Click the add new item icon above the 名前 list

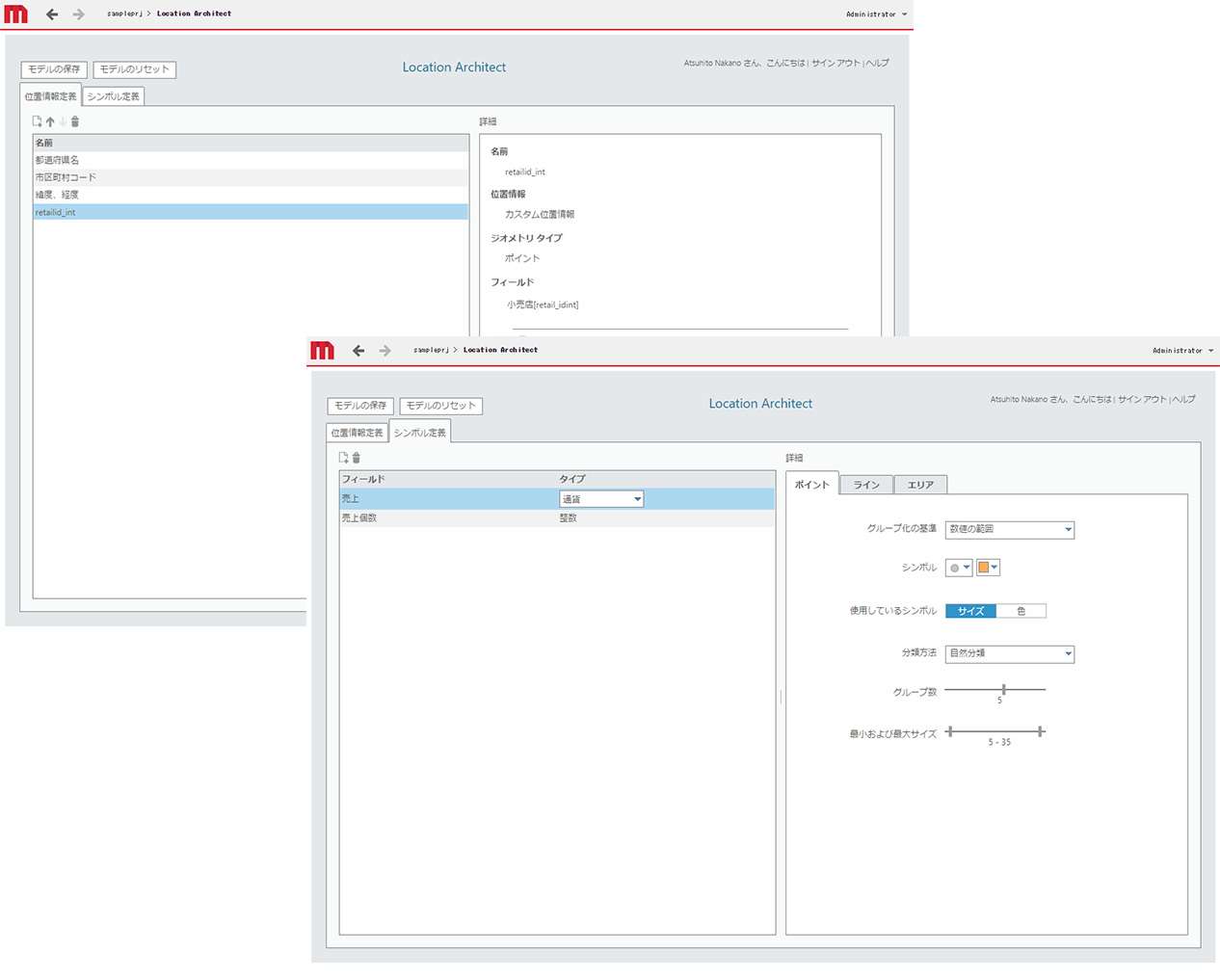click(x=37, y=121)
